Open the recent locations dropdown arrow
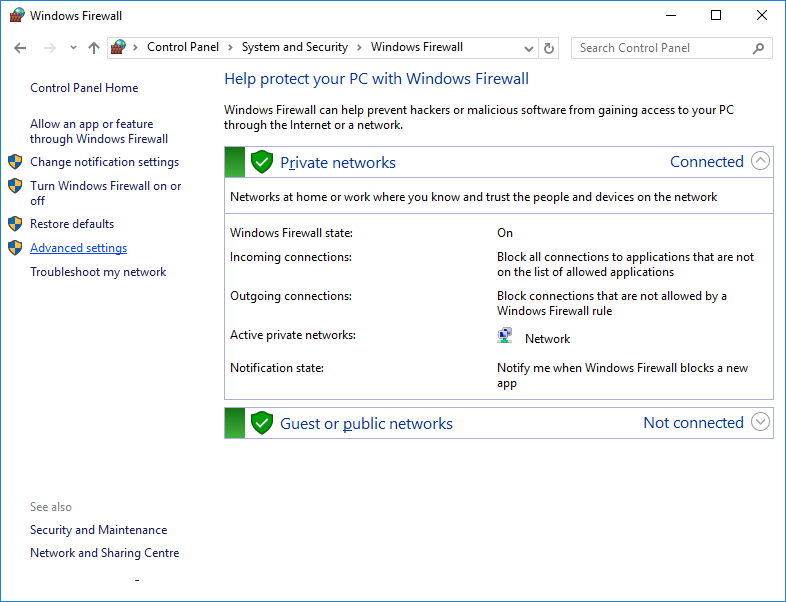This screenshot has width=786, height=602. 73,48
